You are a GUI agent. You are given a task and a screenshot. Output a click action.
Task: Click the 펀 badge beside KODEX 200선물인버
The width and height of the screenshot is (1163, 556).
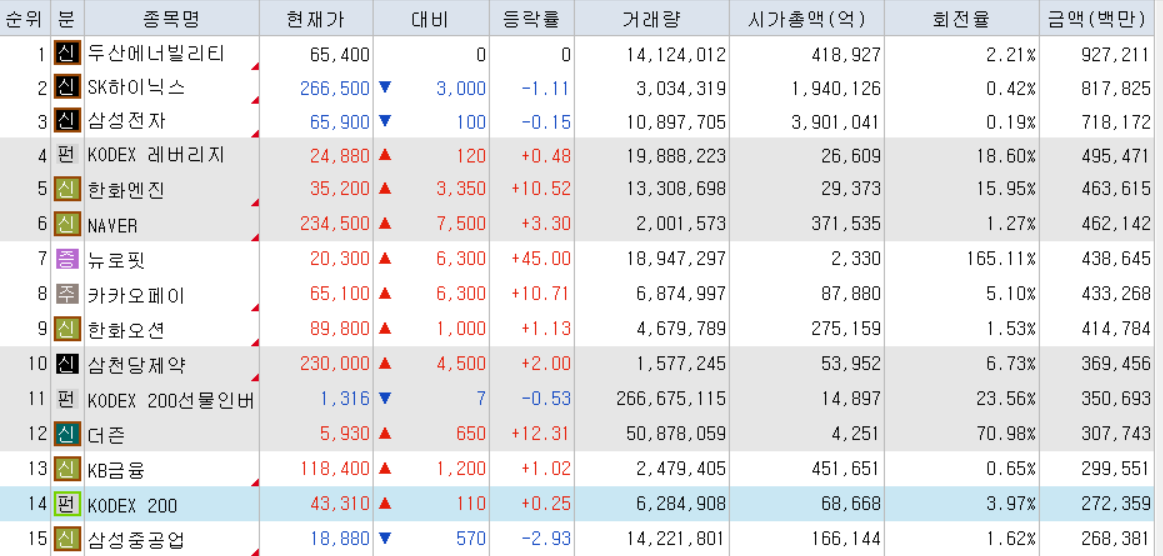pos(67,399)
